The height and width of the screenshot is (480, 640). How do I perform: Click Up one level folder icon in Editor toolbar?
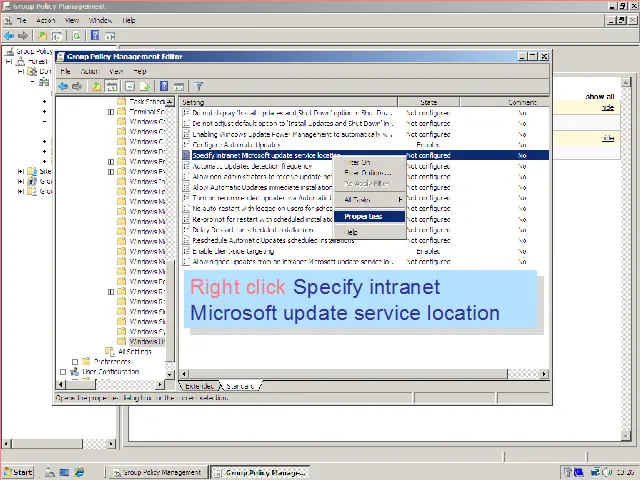(x=96, y=86)
